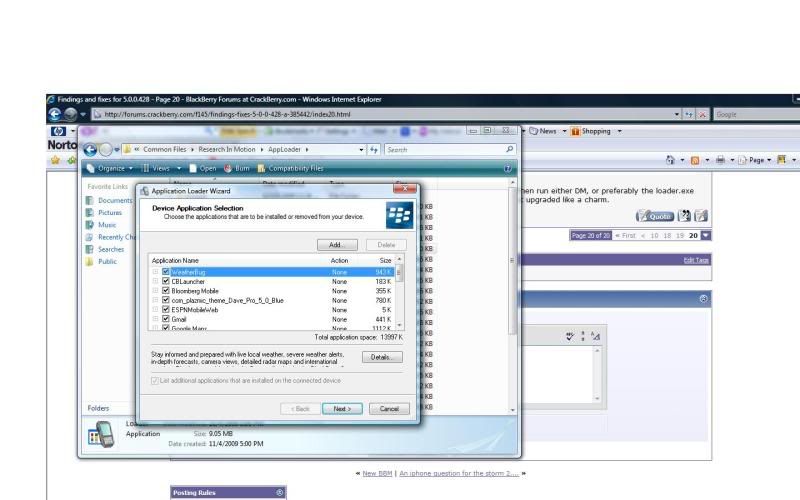Viewport: 800px width, 500px height.
Task: Expand the Gmail tree node
Action: tap(155, 319)
